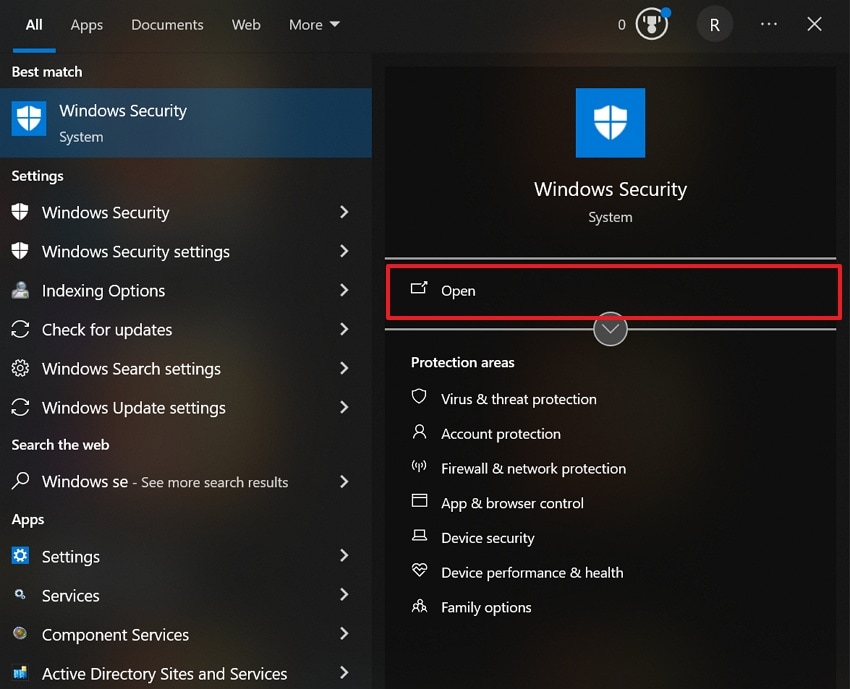Click the R account avatar
This screenshot has height=689, width=850.
click(x=714, y=24)
